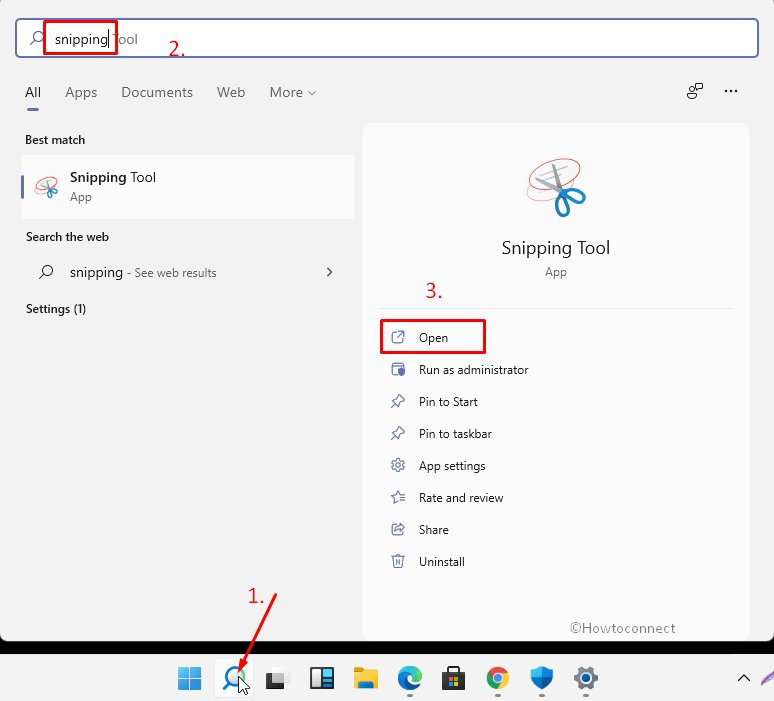This screenshot has width=774, height=701.
Task: Open Microsoft Store from taskbar
Action: coord(454,678)
